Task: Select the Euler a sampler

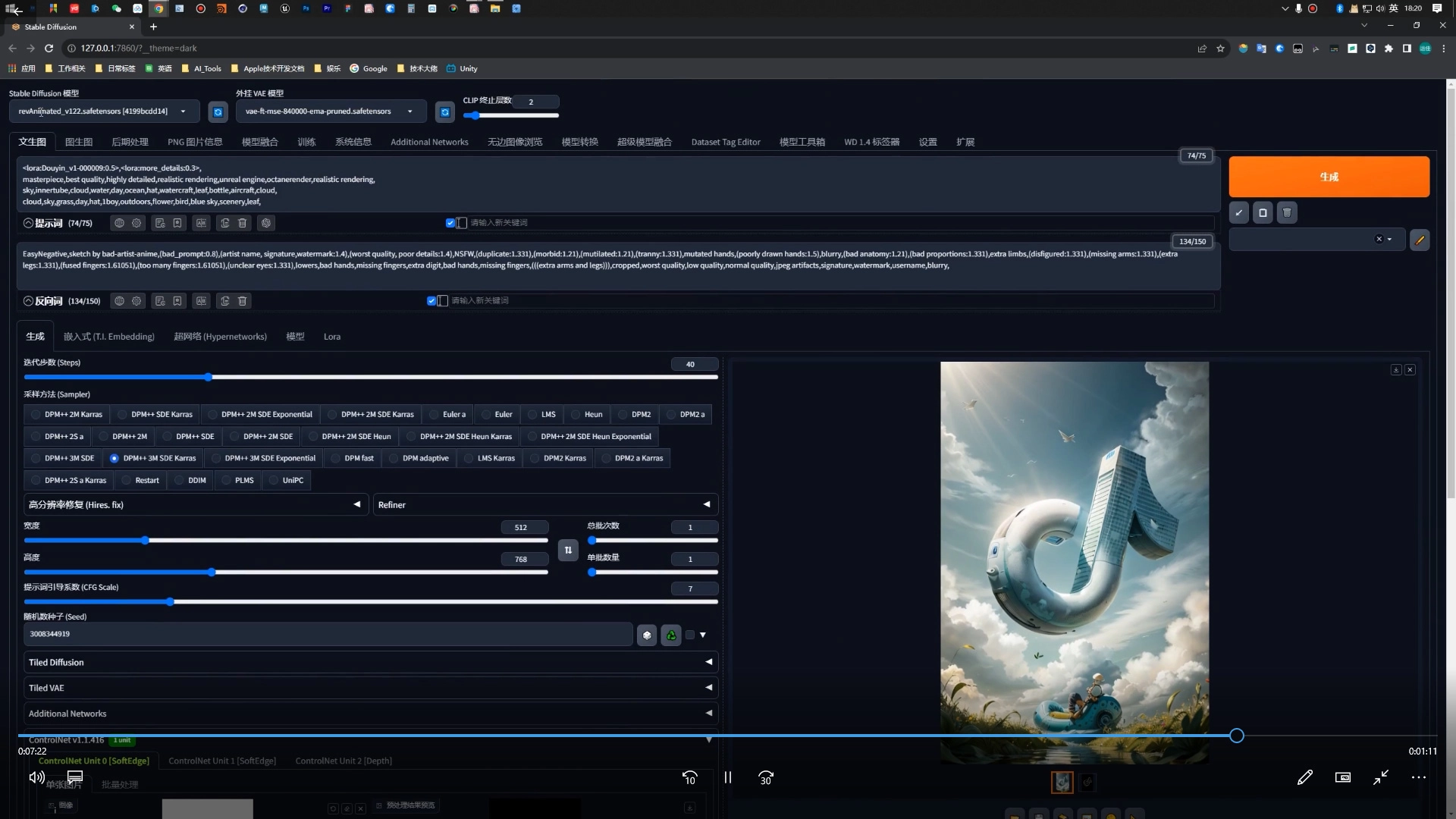Action: pos(447,415)
